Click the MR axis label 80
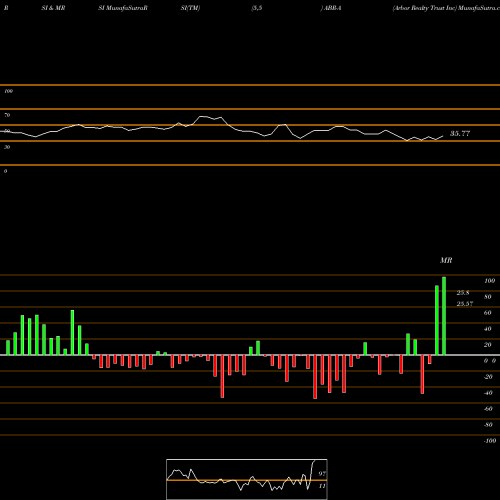The width and height of the screenshot is (500, 500). [488, 297]
